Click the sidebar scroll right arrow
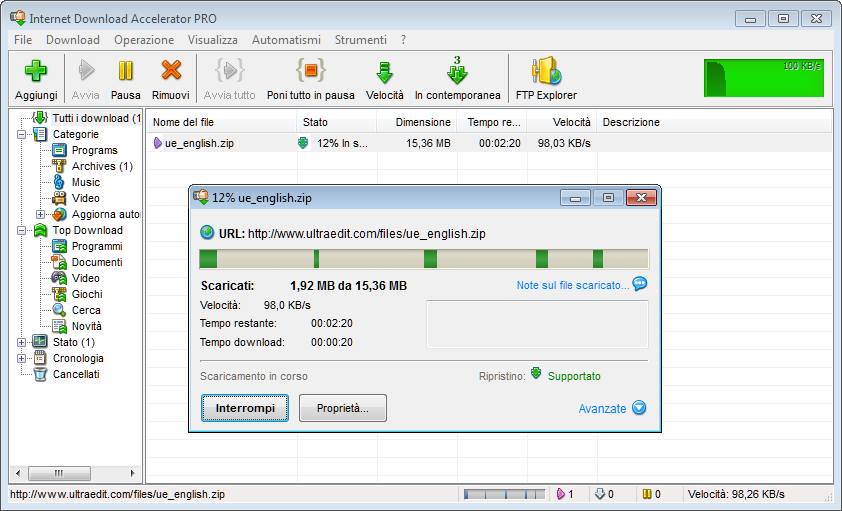The width and height of the screenshot is (842, 511). [133, 473]
